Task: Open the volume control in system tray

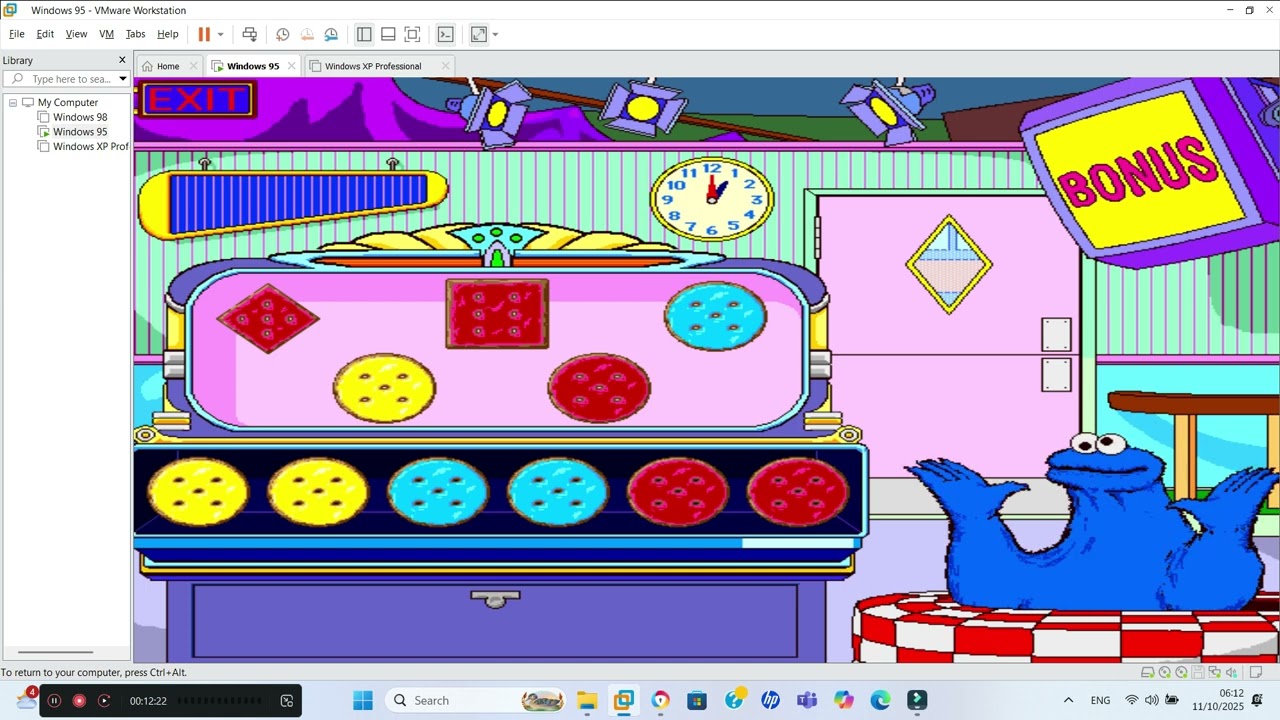Action: pyautogui.click(x=1152, y=700)
